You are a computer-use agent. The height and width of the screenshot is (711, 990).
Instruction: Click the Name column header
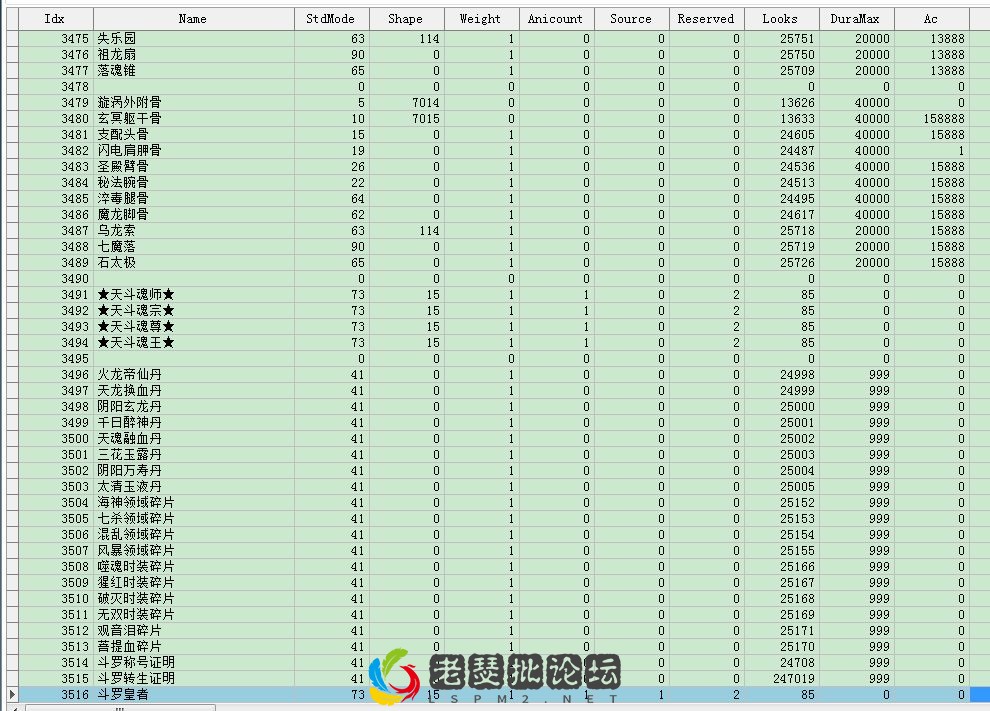(x=191, y=17)
